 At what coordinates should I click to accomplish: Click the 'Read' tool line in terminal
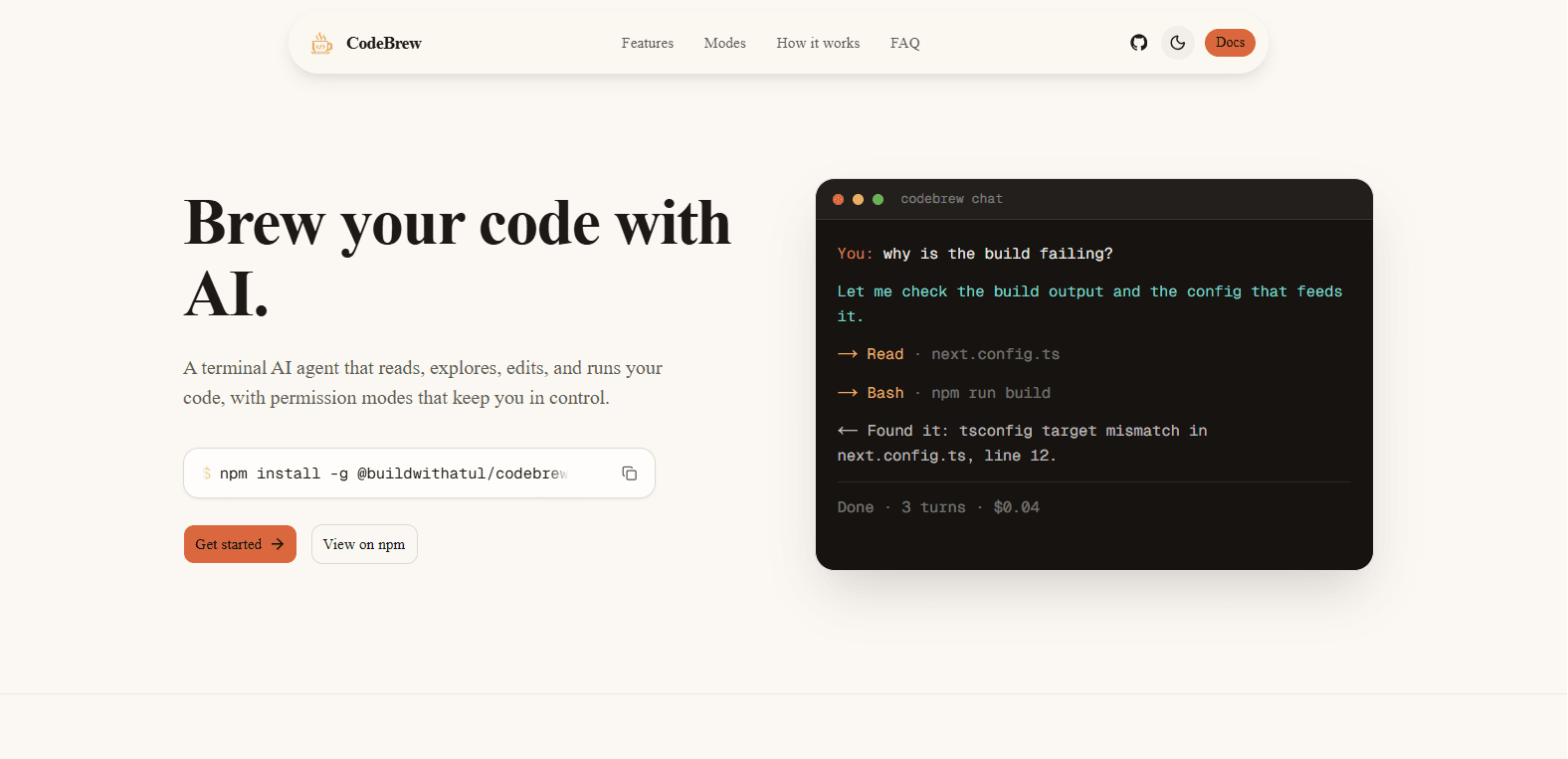949,354
